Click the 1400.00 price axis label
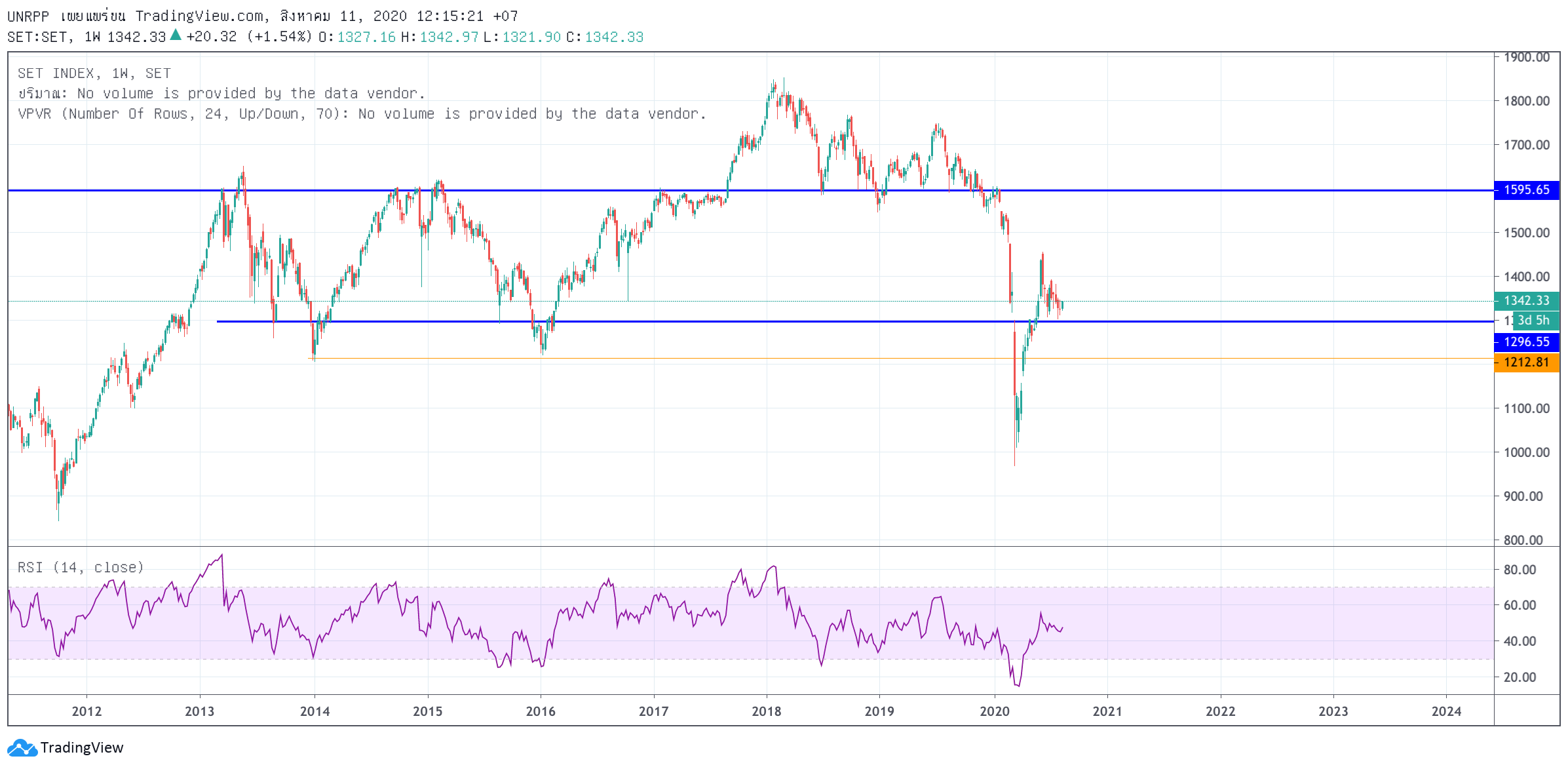The image size is (1568, 769). 1527,277
